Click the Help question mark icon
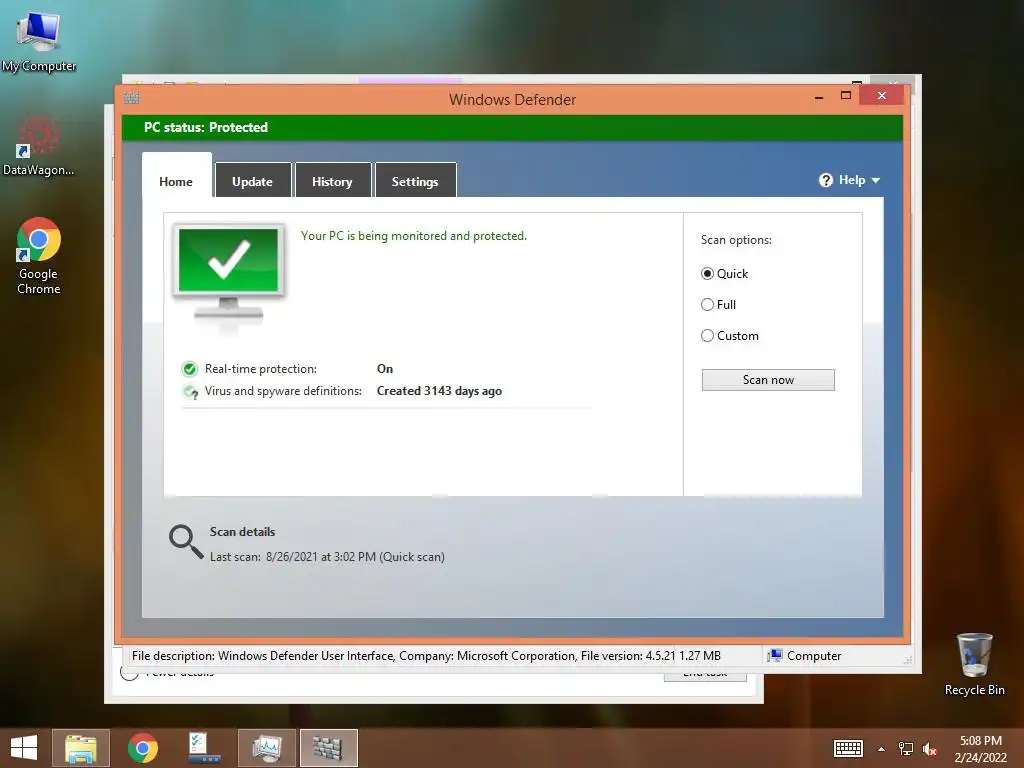Image resolution: width=1024 pixels, height=768 pixels. tap(826, 180)
